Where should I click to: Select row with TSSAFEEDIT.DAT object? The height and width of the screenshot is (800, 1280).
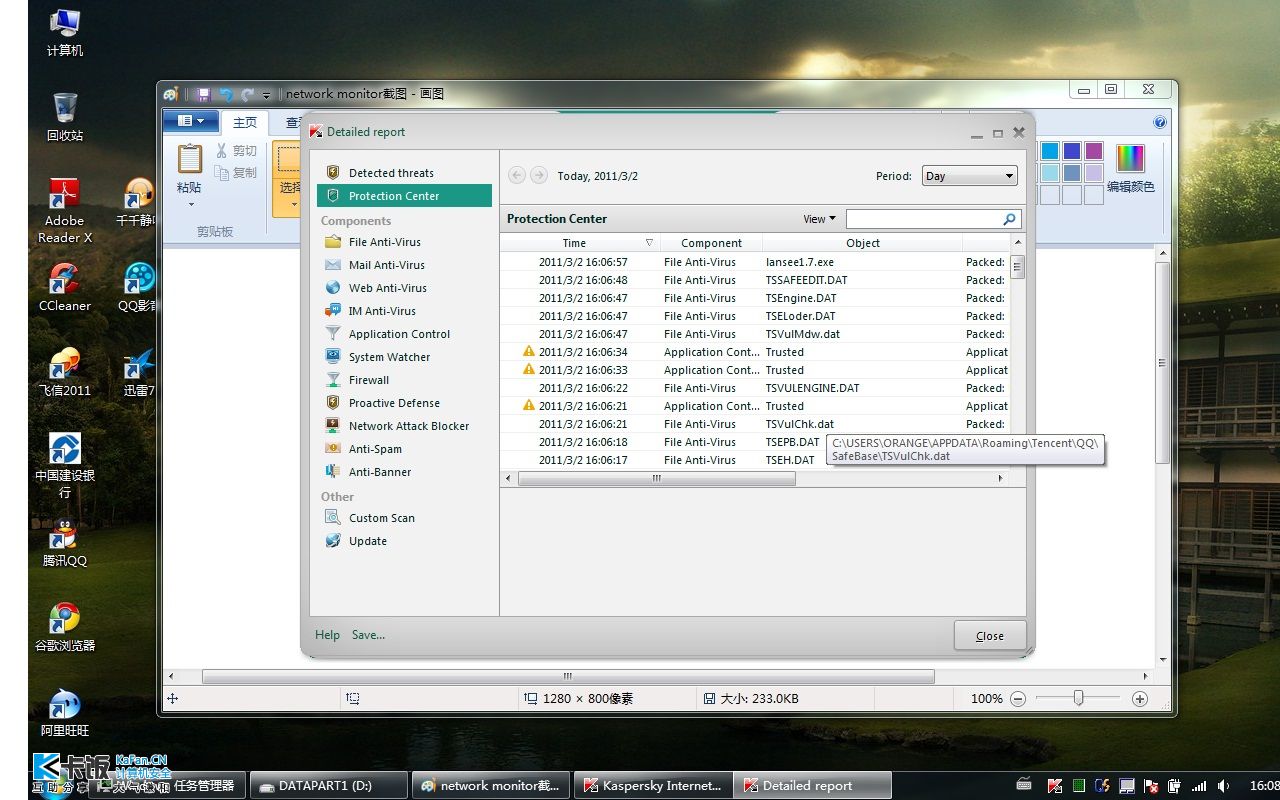tap(755, 280)
